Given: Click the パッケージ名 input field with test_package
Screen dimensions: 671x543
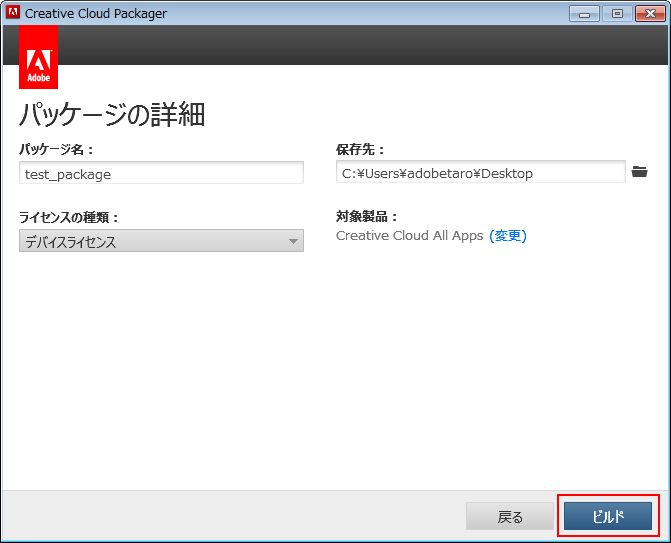Looking at the screenshot, I should 161,173.
